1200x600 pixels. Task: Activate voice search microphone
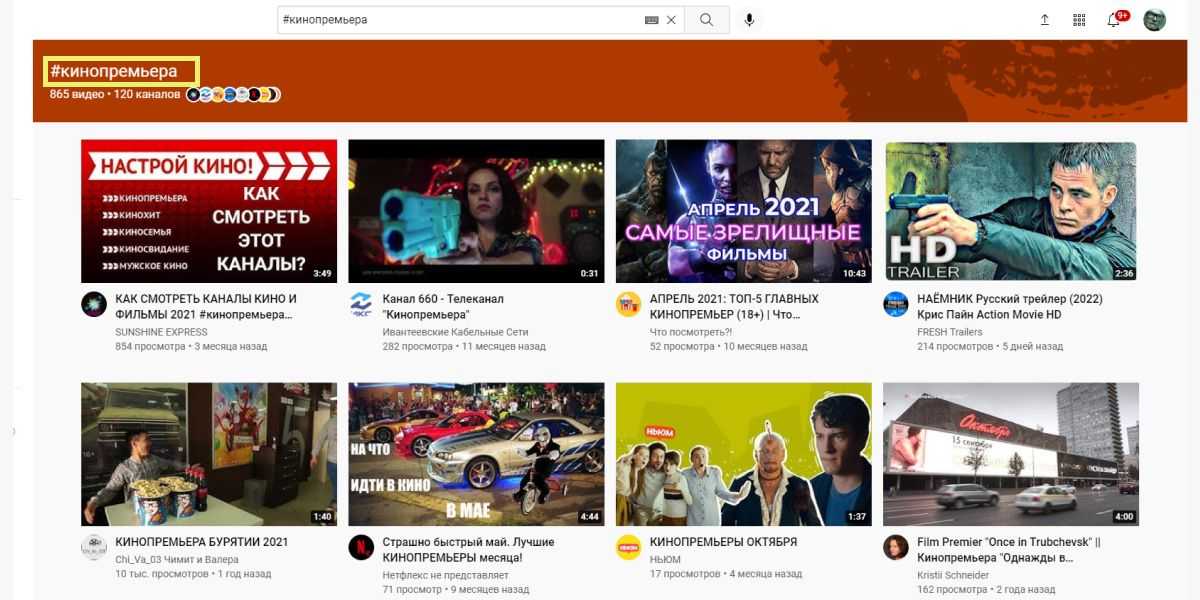tap(749, 20)
